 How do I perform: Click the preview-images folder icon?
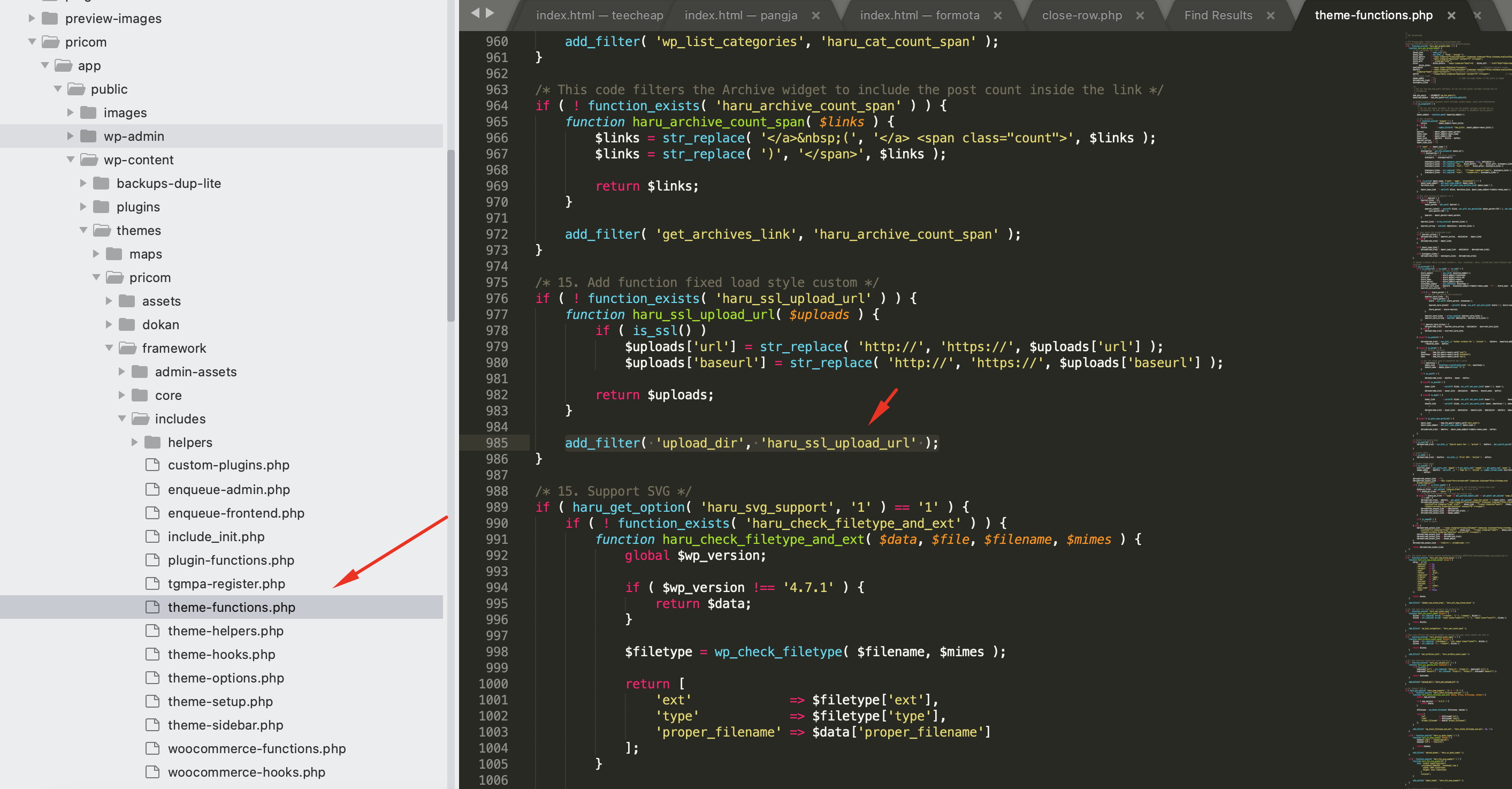tap(50, 18)
